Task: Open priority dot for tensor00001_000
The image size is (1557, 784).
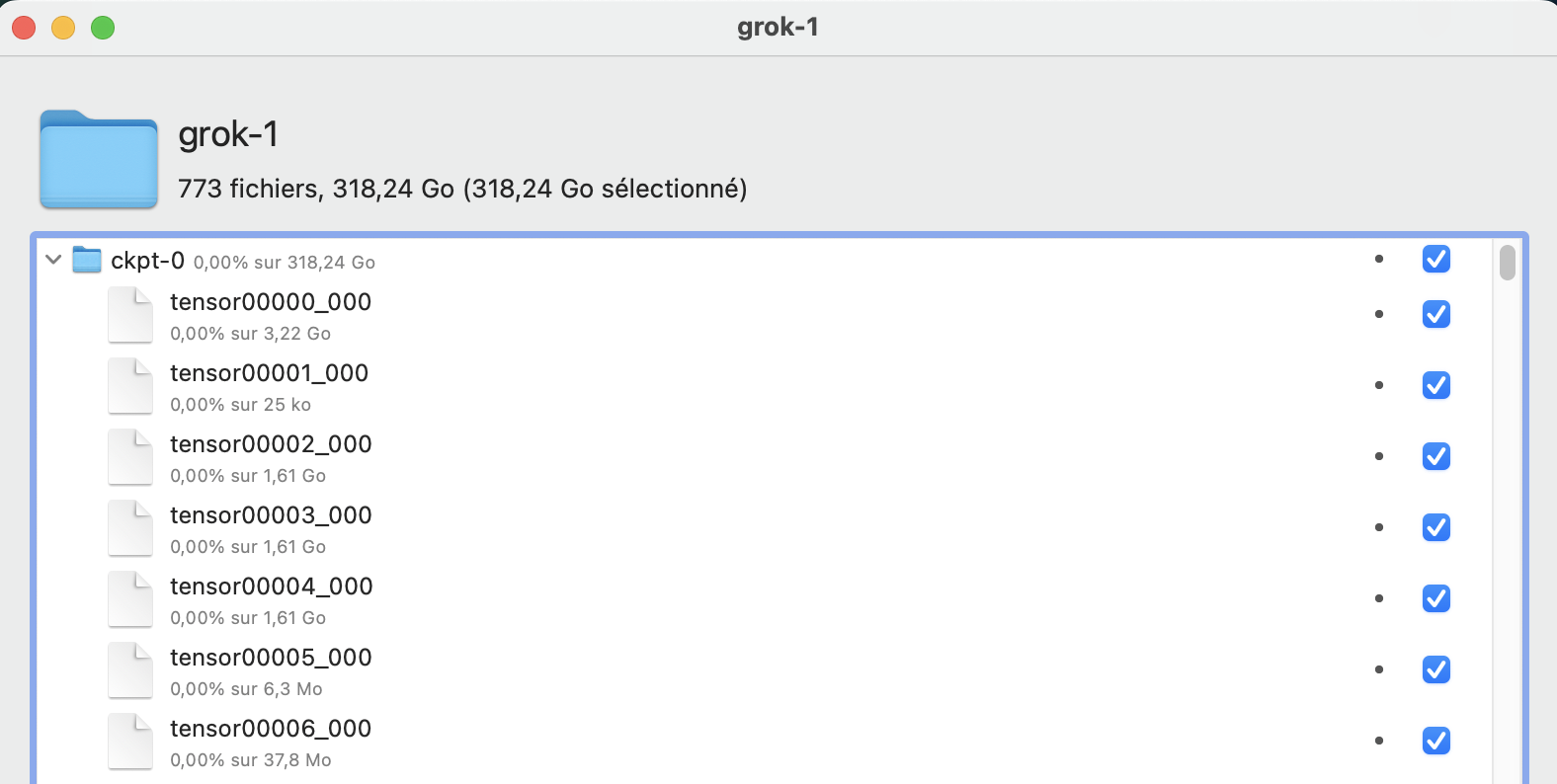Action: point(1379,385)
